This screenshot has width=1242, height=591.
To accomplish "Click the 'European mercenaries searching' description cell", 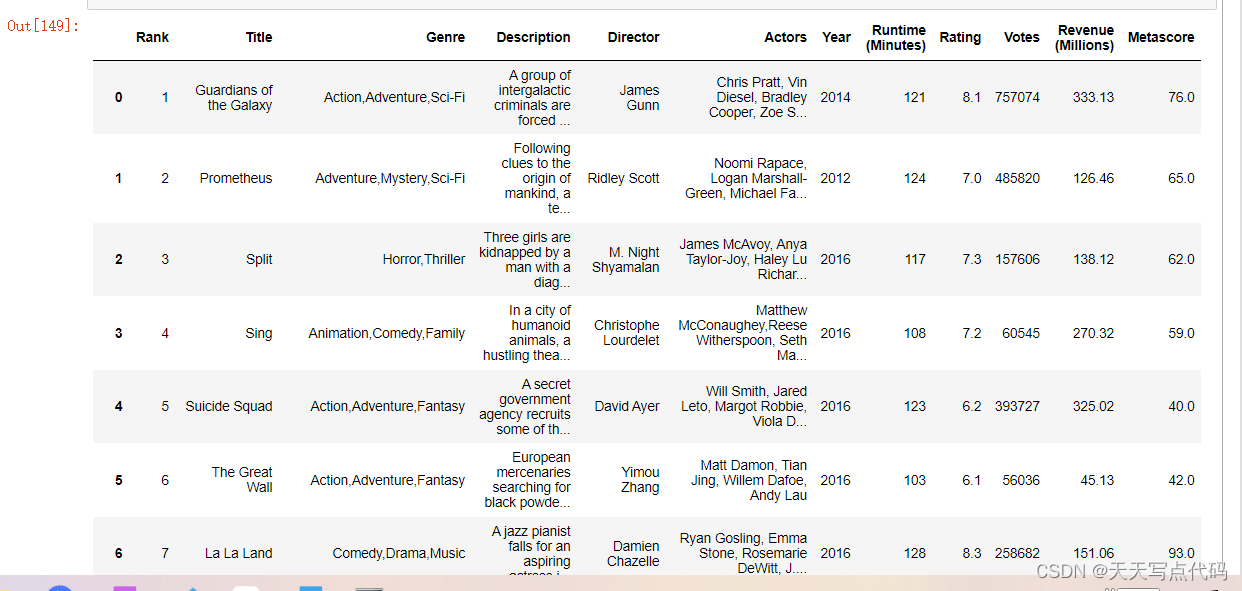I will [528, 481].
